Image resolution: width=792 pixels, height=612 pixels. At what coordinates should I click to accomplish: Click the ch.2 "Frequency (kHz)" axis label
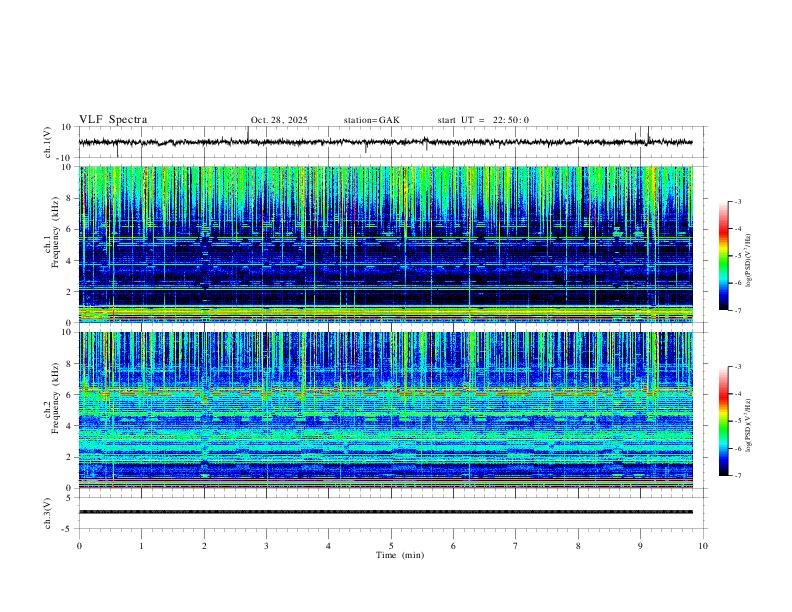pos(55,398)
